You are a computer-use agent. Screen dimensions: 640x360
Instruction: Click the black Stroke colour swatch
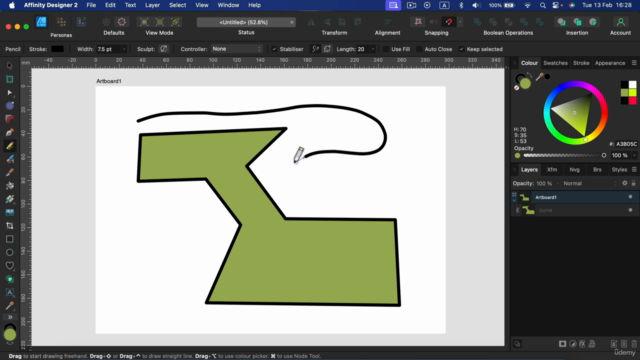point(58,49)
